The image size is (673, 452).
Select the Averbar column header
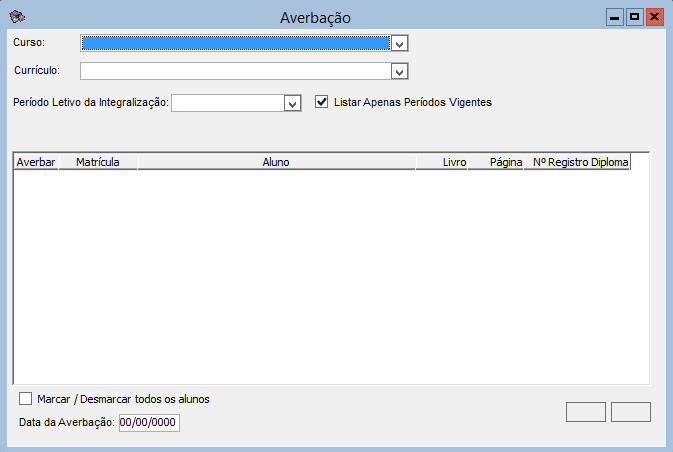[x=36, y=161]
